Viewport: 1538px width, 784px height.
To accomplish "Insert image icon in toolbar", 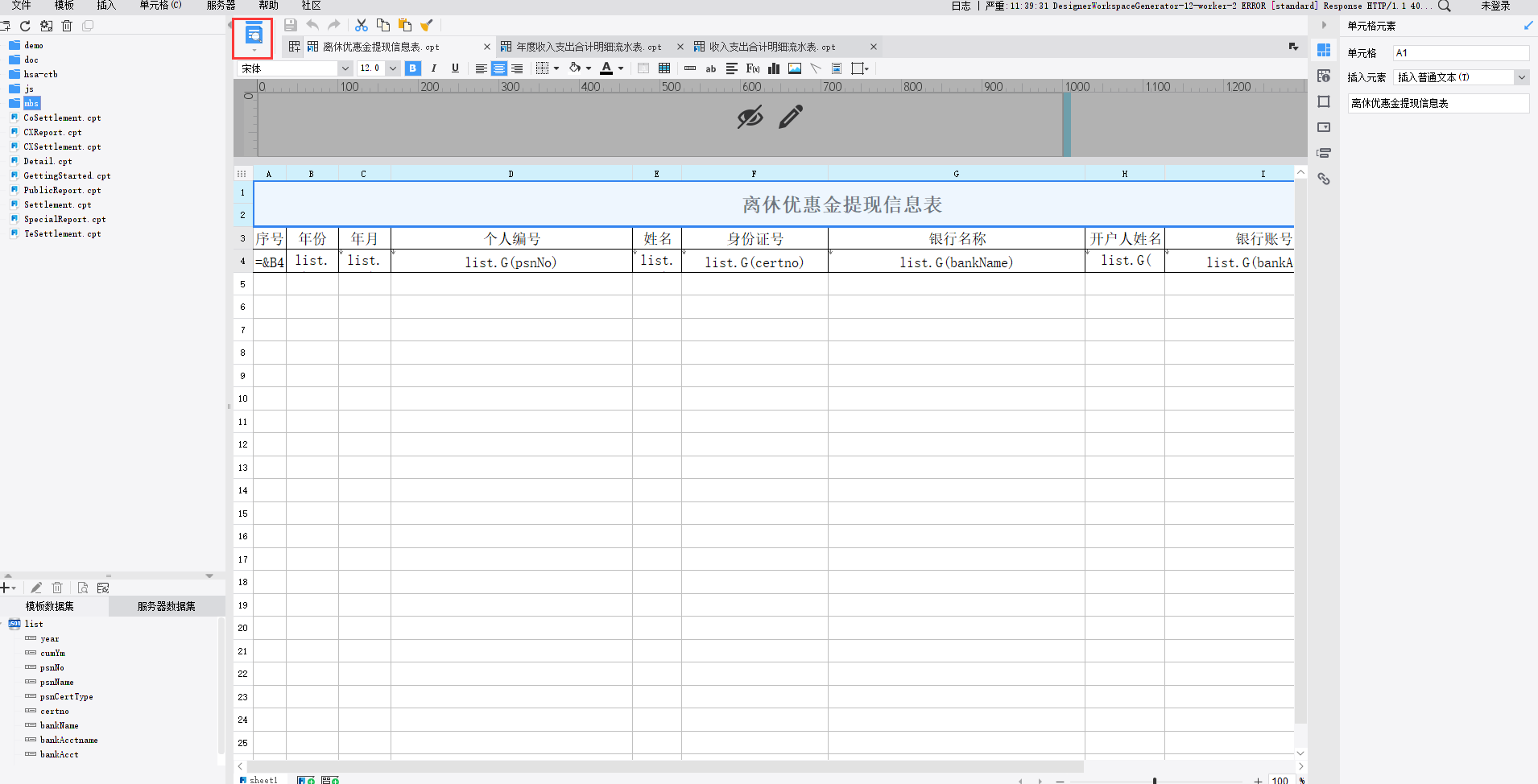I will pyautogui.click(x=795, y=68).
